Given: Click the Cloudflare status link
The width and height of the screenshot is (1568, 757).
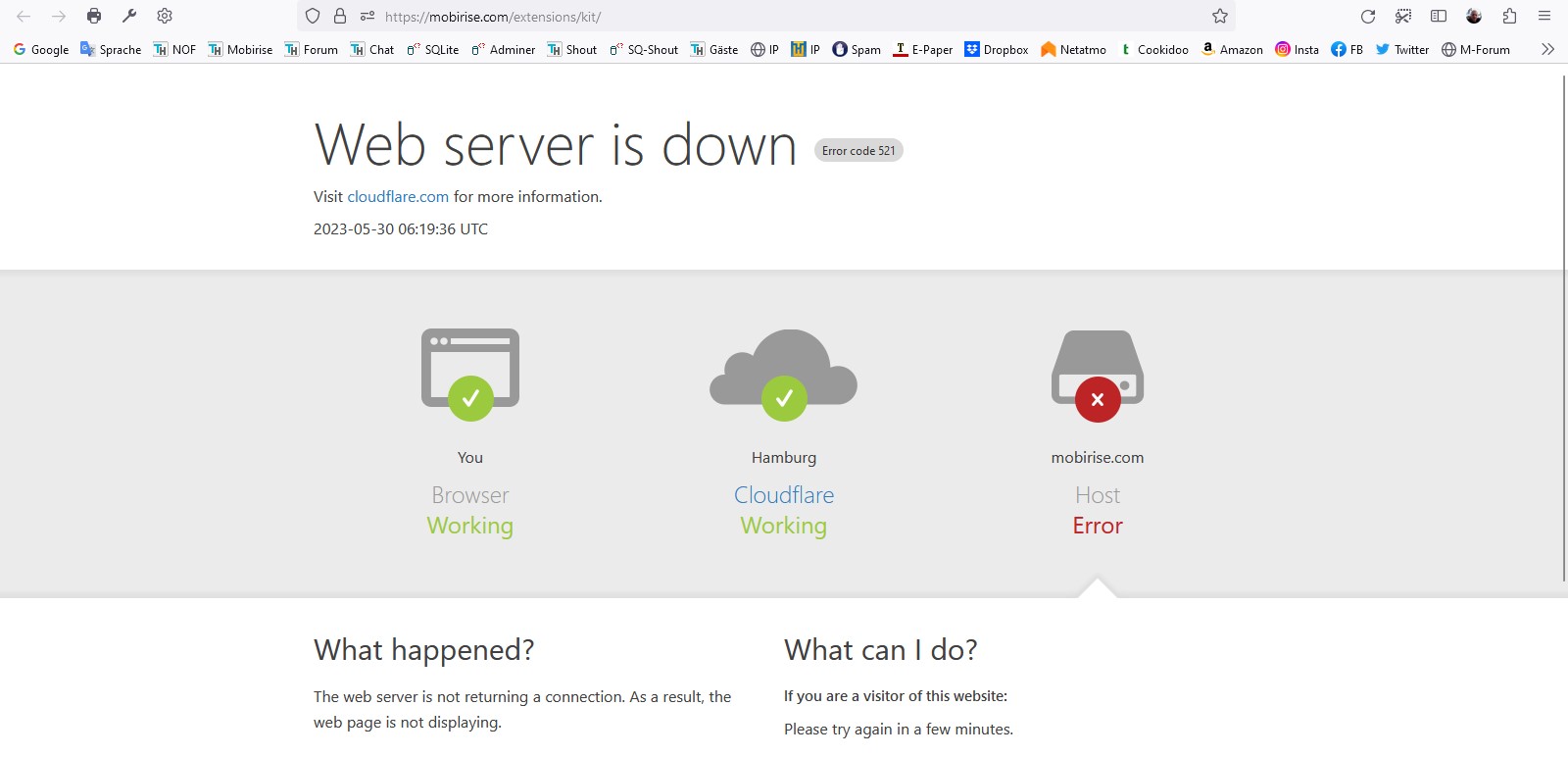Looking at the screenshot, I should pos(784,495).
